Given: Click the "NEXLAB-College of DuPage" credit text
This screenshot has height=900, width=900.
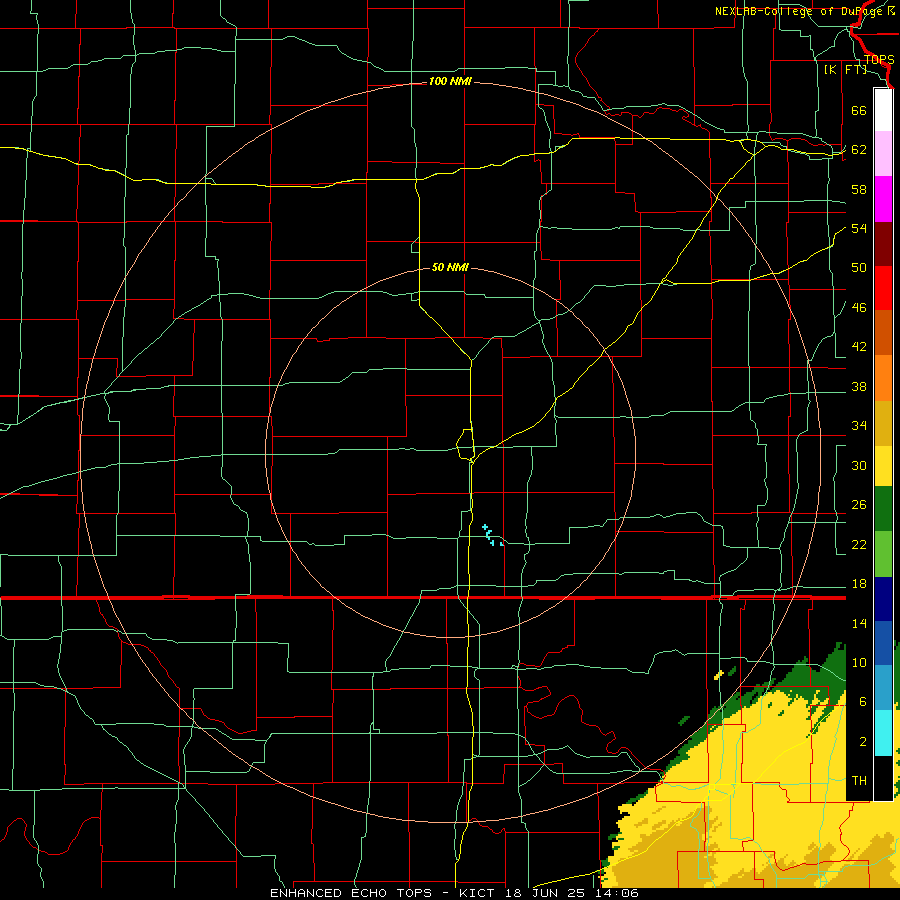Looking at the screenshot, I should [800, 11].
